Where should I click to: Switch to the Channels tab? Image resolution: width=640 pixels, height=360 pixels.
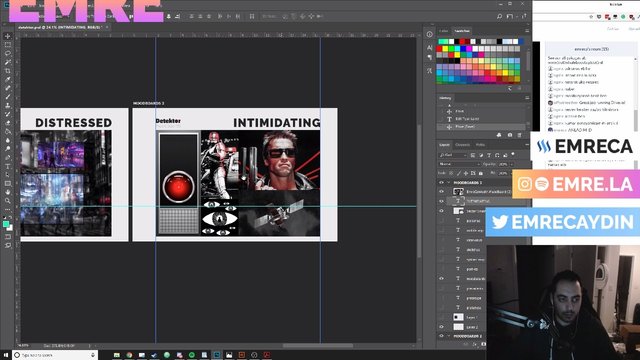tap(462, 145)
